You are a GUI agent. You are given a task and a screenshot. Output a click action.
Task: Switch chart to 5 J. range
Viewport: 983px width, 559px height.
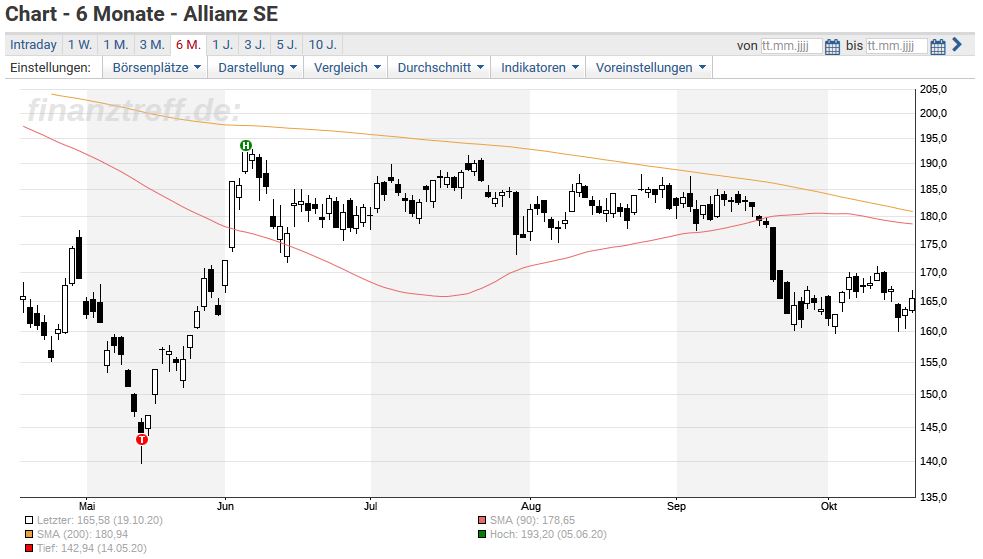[287, 44]
